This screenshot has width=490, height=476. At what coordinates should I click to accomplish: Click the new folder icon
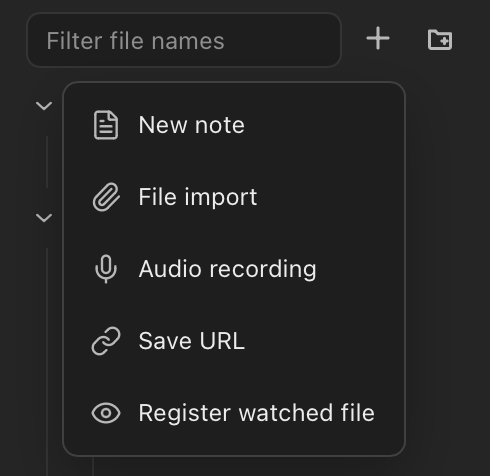pos(440,40)
